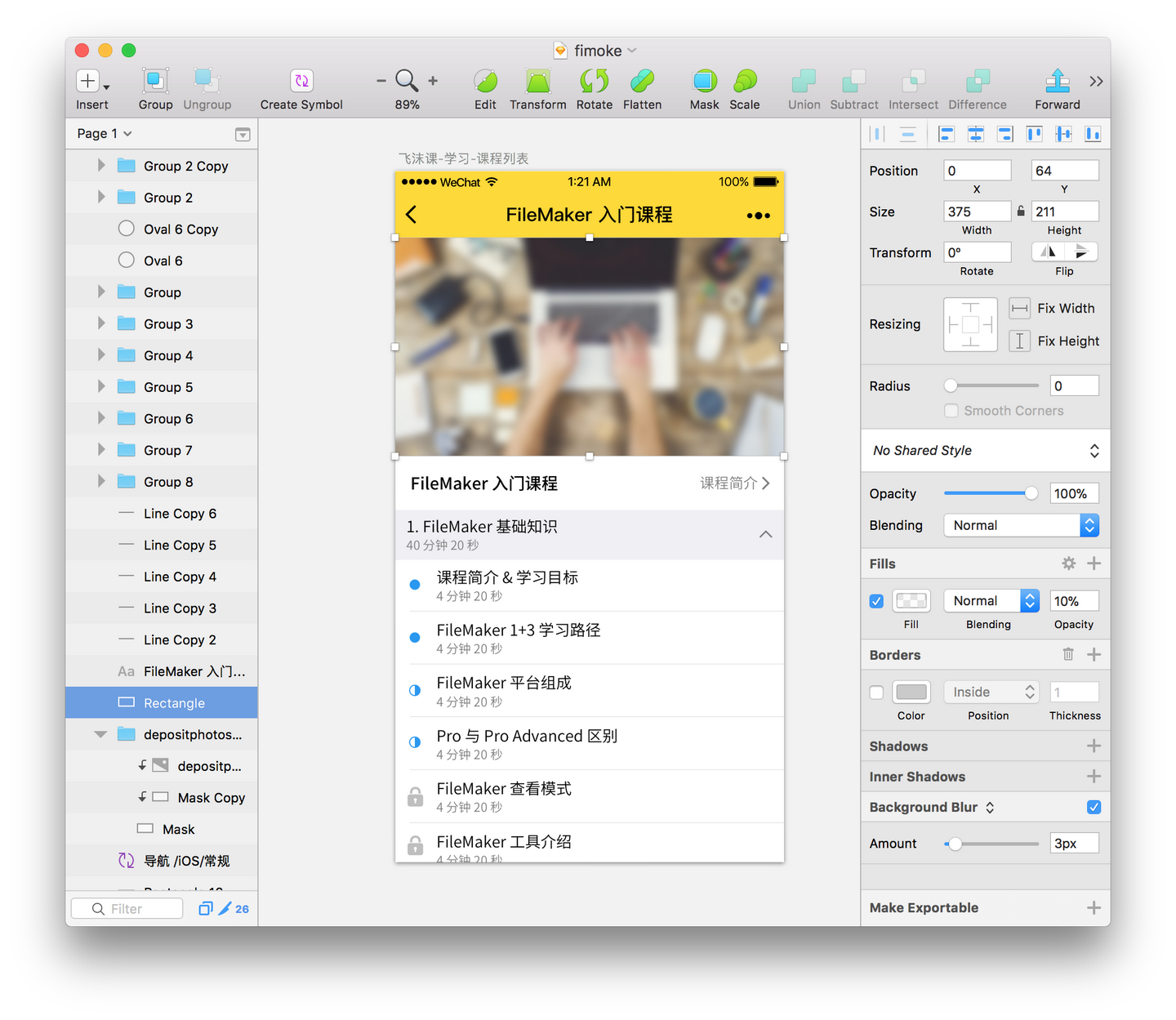The height and width of the screenshot is (1020, 1176).
Task: Select the Oval 6 Copy layer
Action: click(x=162, y=229)
